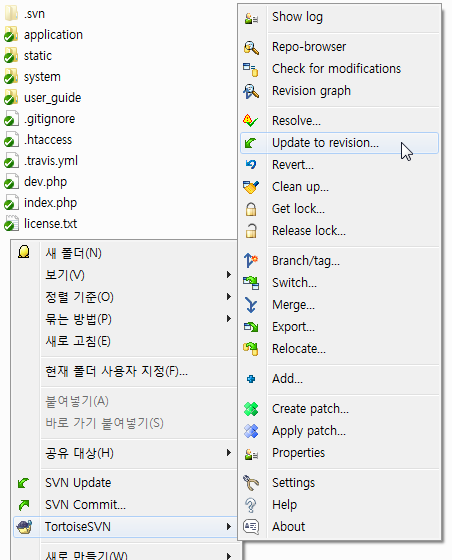
Task: Select the user_guide folder
Action: click(x=42, y=98)
